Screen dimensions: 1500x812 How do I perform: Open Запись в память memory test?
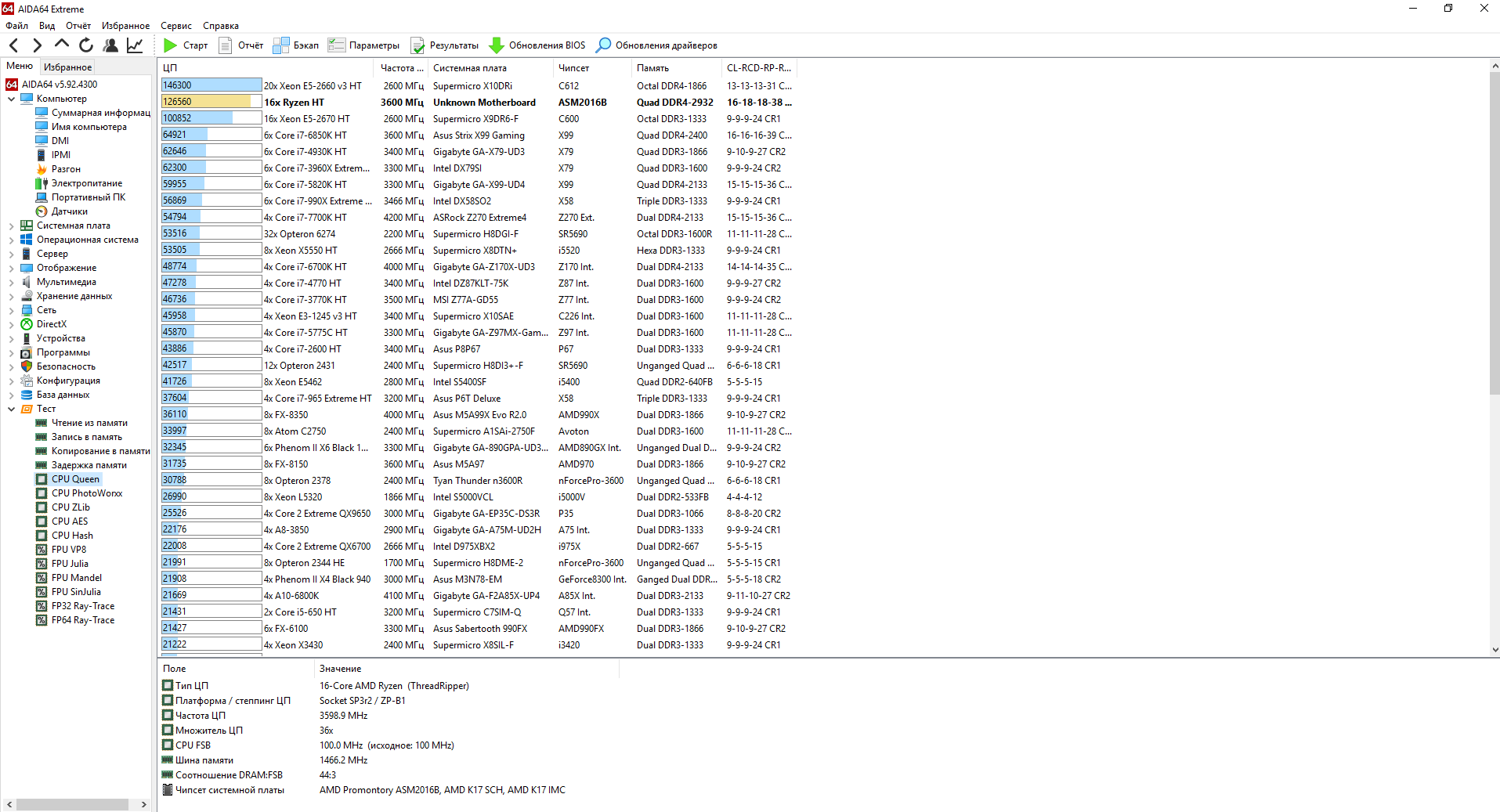pos(87,437)
